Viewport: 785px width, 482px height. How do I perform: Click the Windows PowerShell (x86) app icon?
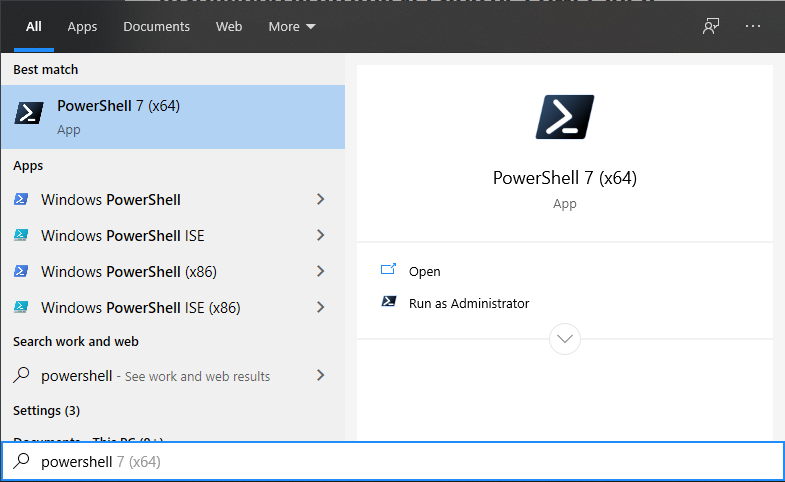21,271
